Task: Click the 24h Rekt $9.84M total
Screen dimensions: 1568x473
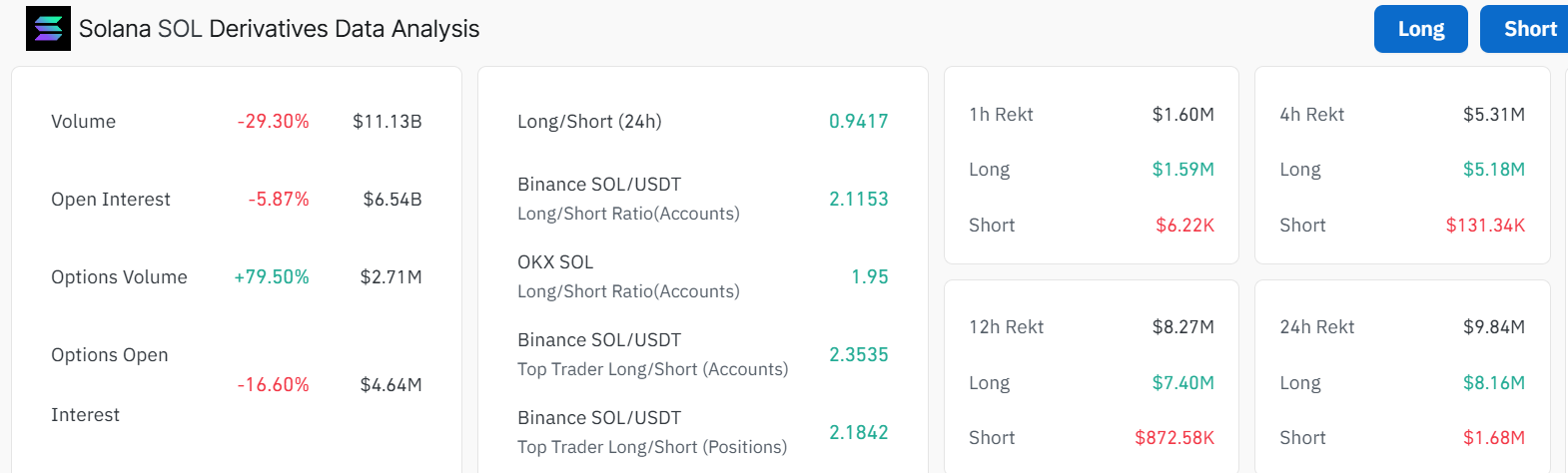Action: 1494,327
